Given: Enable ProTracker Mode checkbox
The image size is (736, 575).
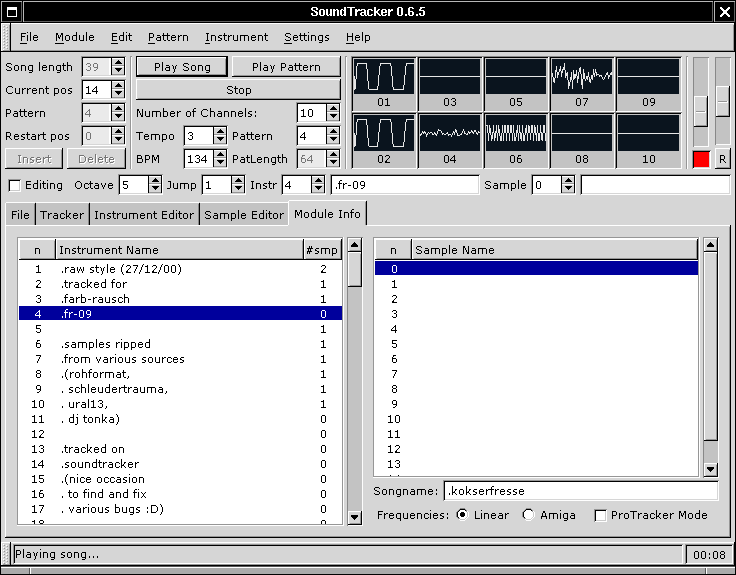Looking at the screenshot, I should pos(600,515).
